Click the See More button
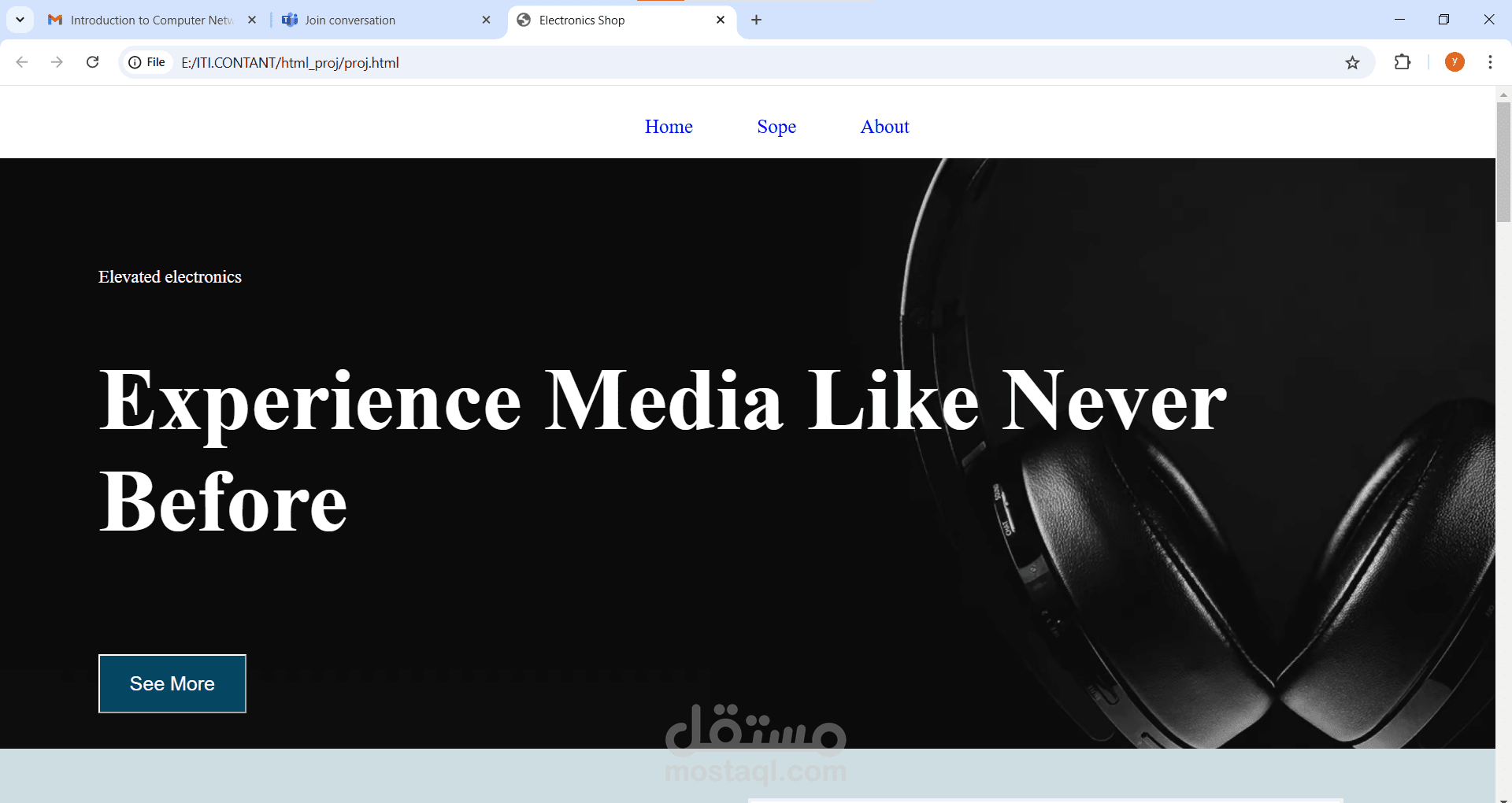The height and width of the screenshot is (803, 1512). [172, 683]
